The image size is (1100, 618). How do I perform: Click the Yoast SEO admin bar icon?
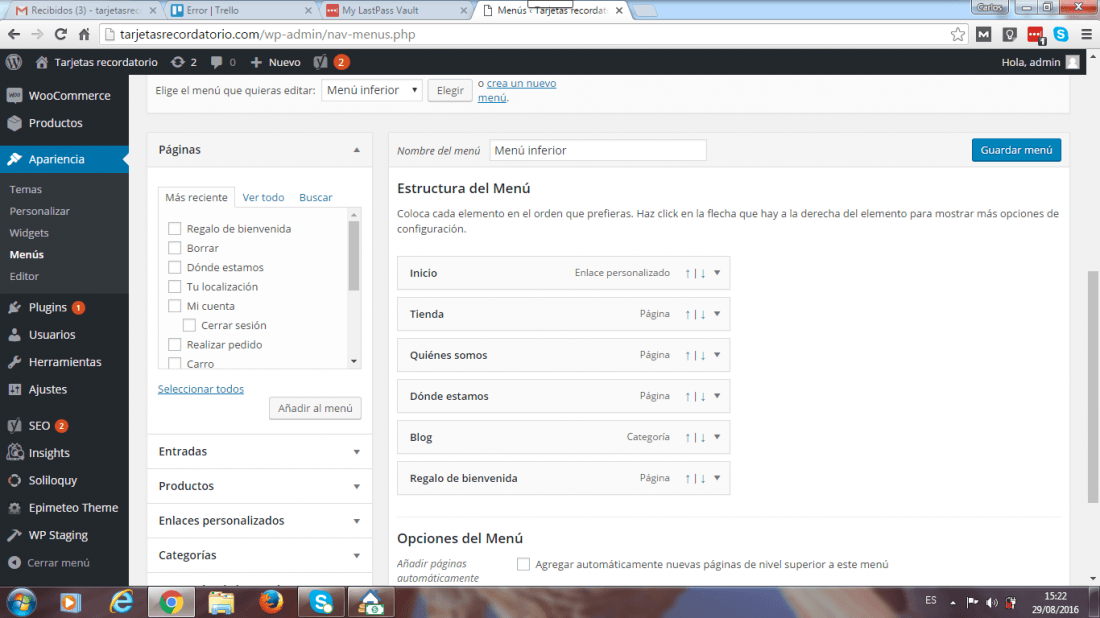coord(321,62)
